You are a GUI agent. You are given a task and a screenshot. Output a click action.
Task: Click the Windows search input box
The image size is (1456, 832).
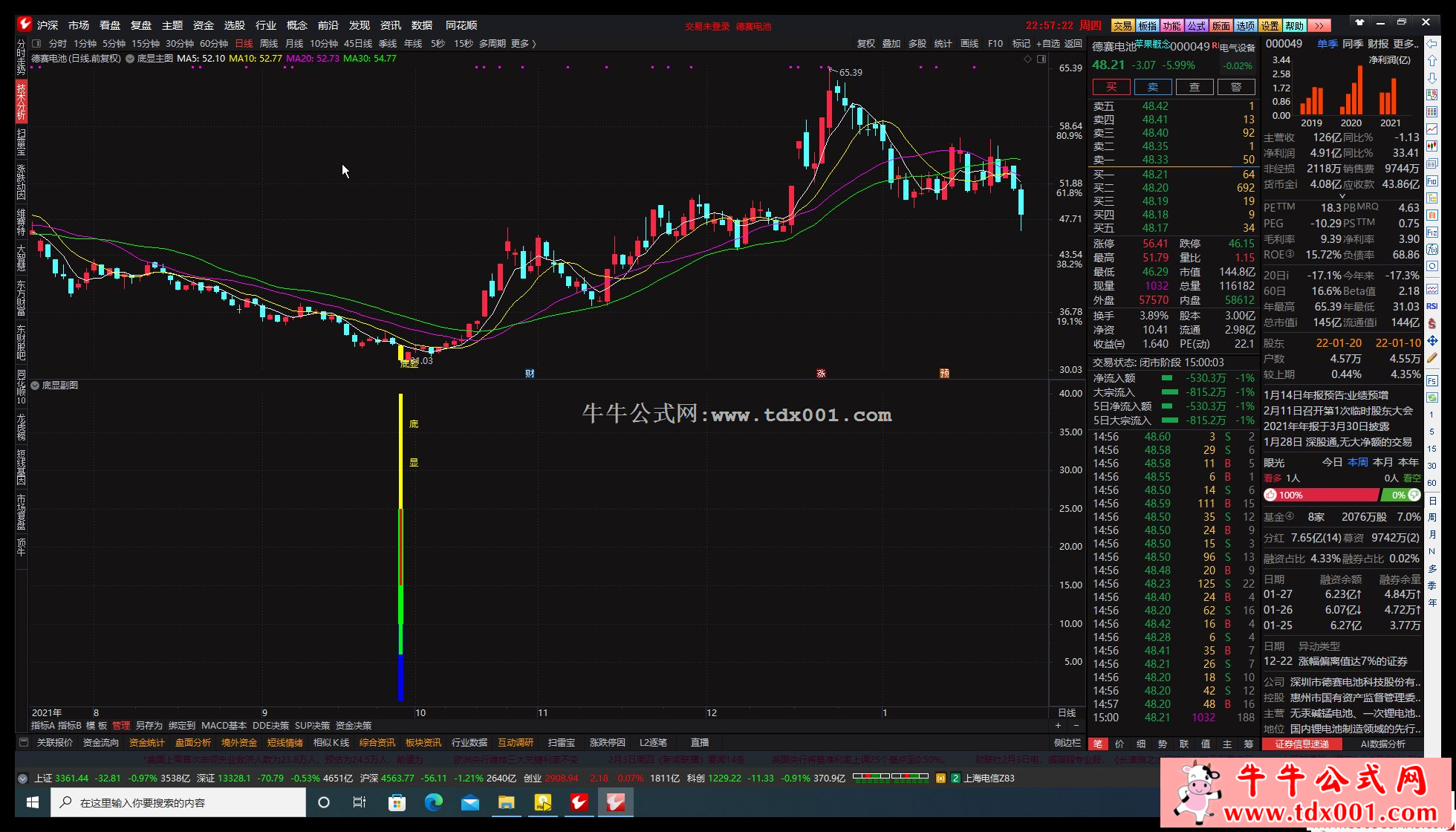pos(178,802)
